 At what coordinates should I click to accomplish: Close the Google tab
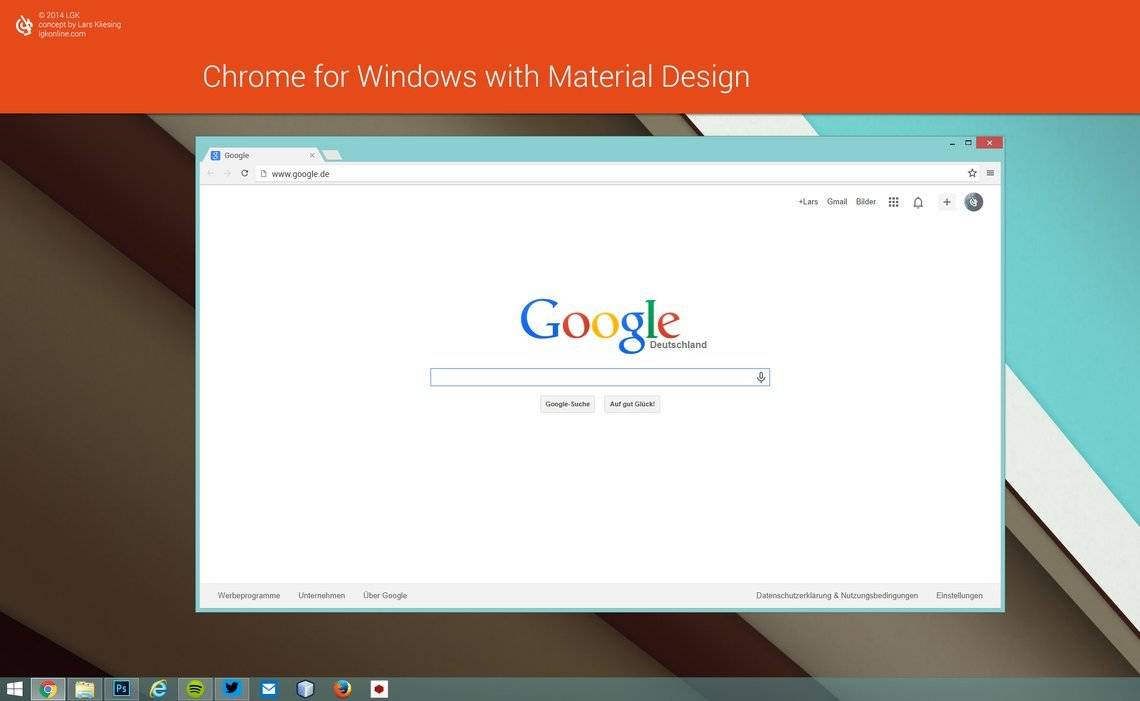312,155
